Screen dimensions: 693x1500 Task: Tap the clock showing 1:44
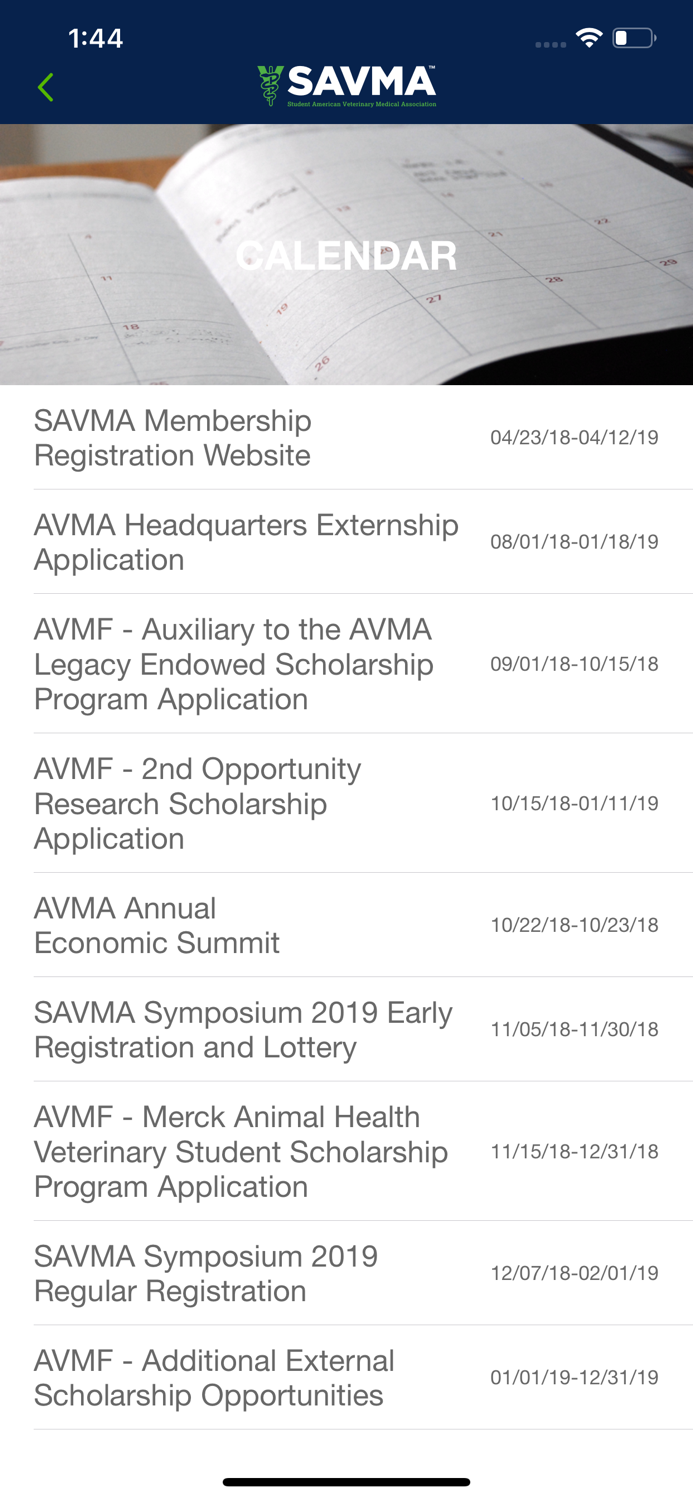pos(97,37)
